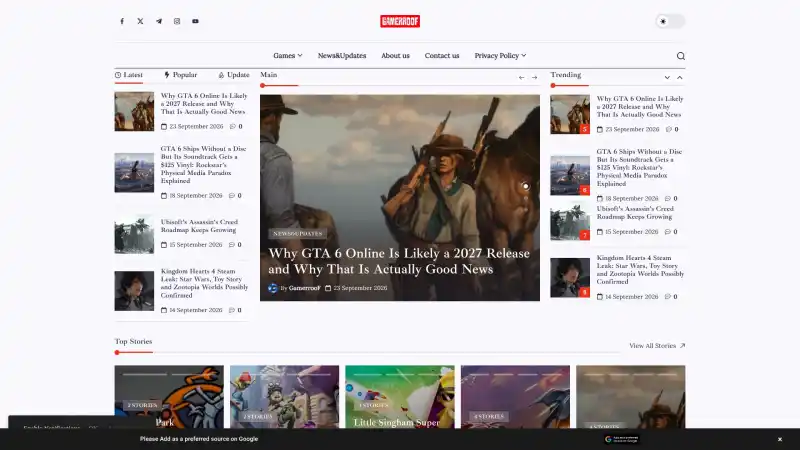Open Contact us menu item
The width and height of the screenshot is (800, 450).
tap(442, 56)
